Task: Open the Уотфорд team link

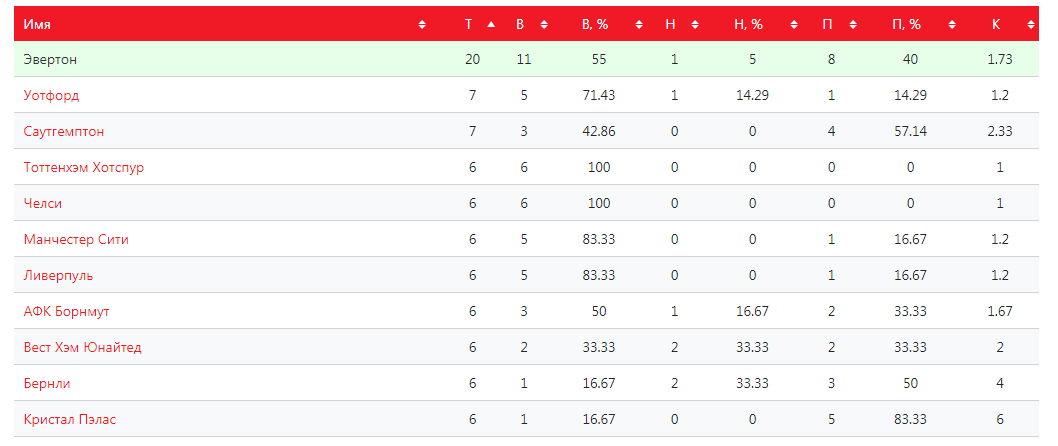Action: (51, 95)
